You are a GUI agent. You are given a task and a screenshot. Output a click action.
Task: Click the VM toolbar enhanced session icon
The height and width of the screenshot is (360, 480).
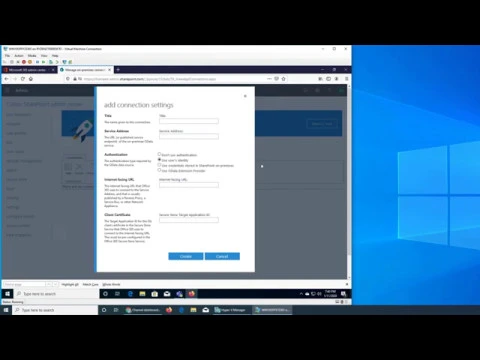pyautogui.click(x=65, y=62)
